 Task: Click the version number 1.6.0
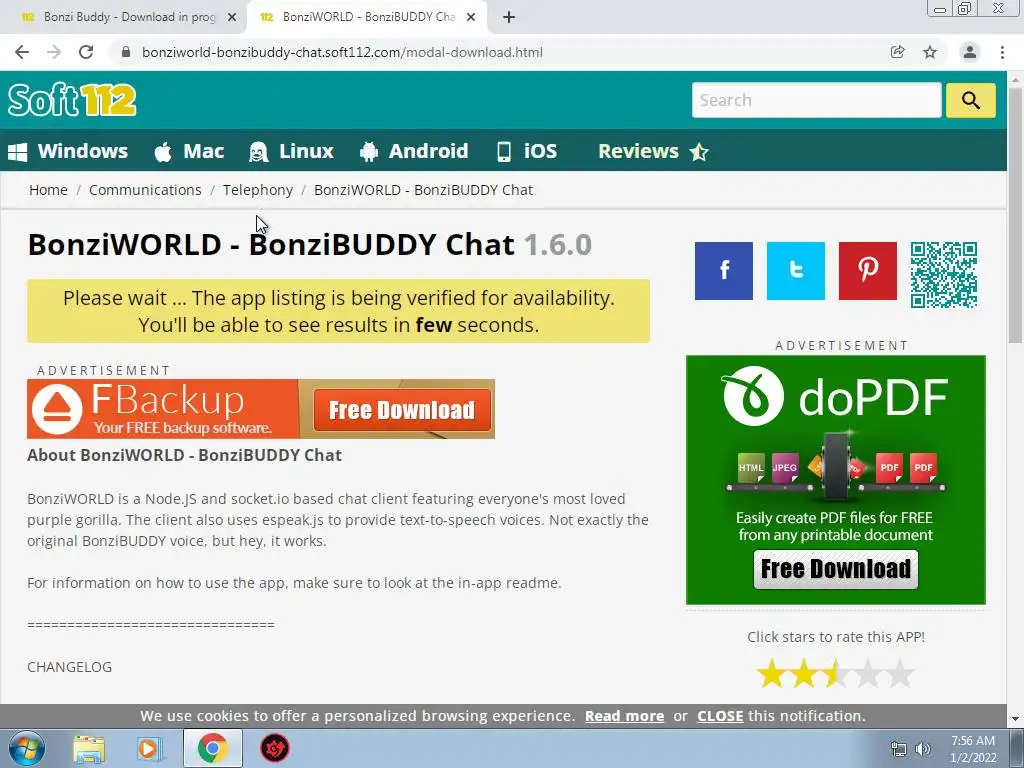click(558, 245)
